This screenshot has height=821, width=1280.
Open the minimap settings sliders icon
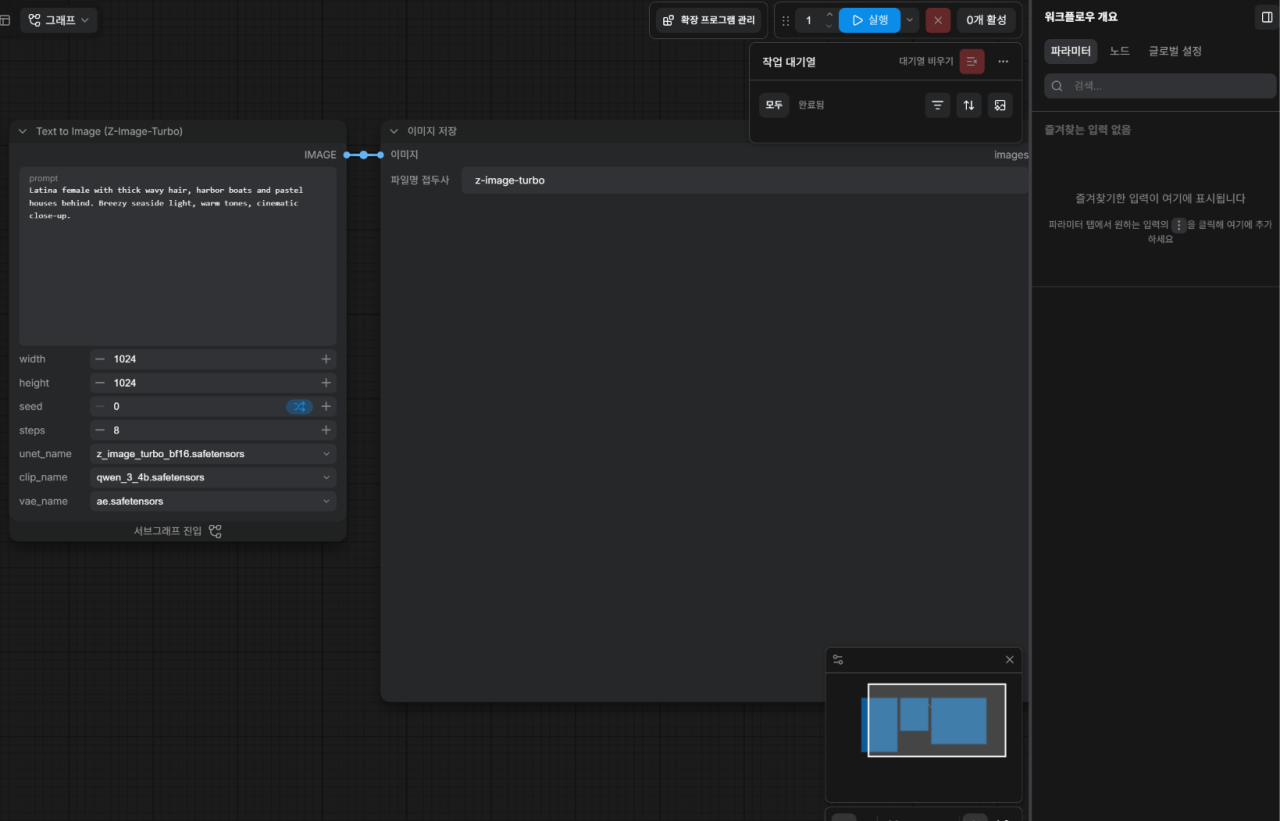(x=838, y=660)
